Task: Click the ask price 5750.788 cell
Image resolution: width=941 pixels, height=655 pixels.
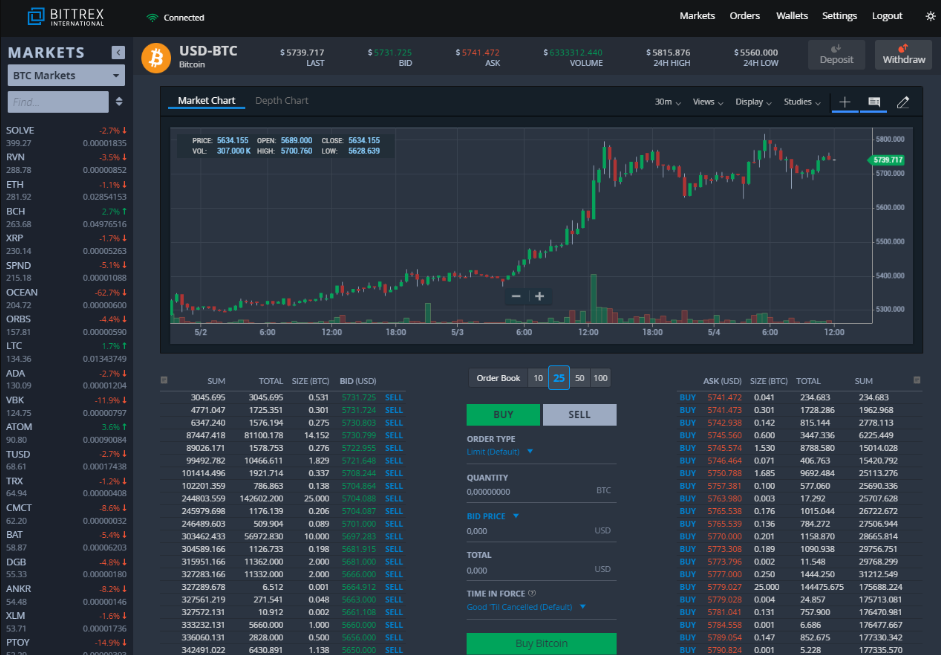Action: (x=724, y=473)
